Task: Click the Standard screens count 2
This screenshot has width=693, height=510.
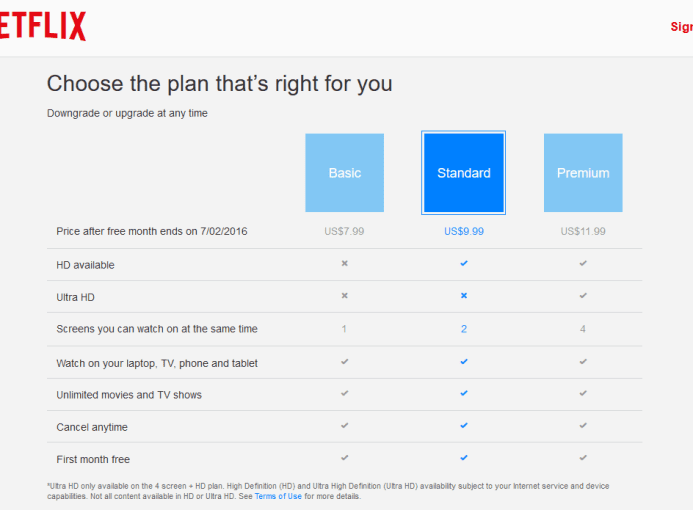Action: [x=464, y=329]
